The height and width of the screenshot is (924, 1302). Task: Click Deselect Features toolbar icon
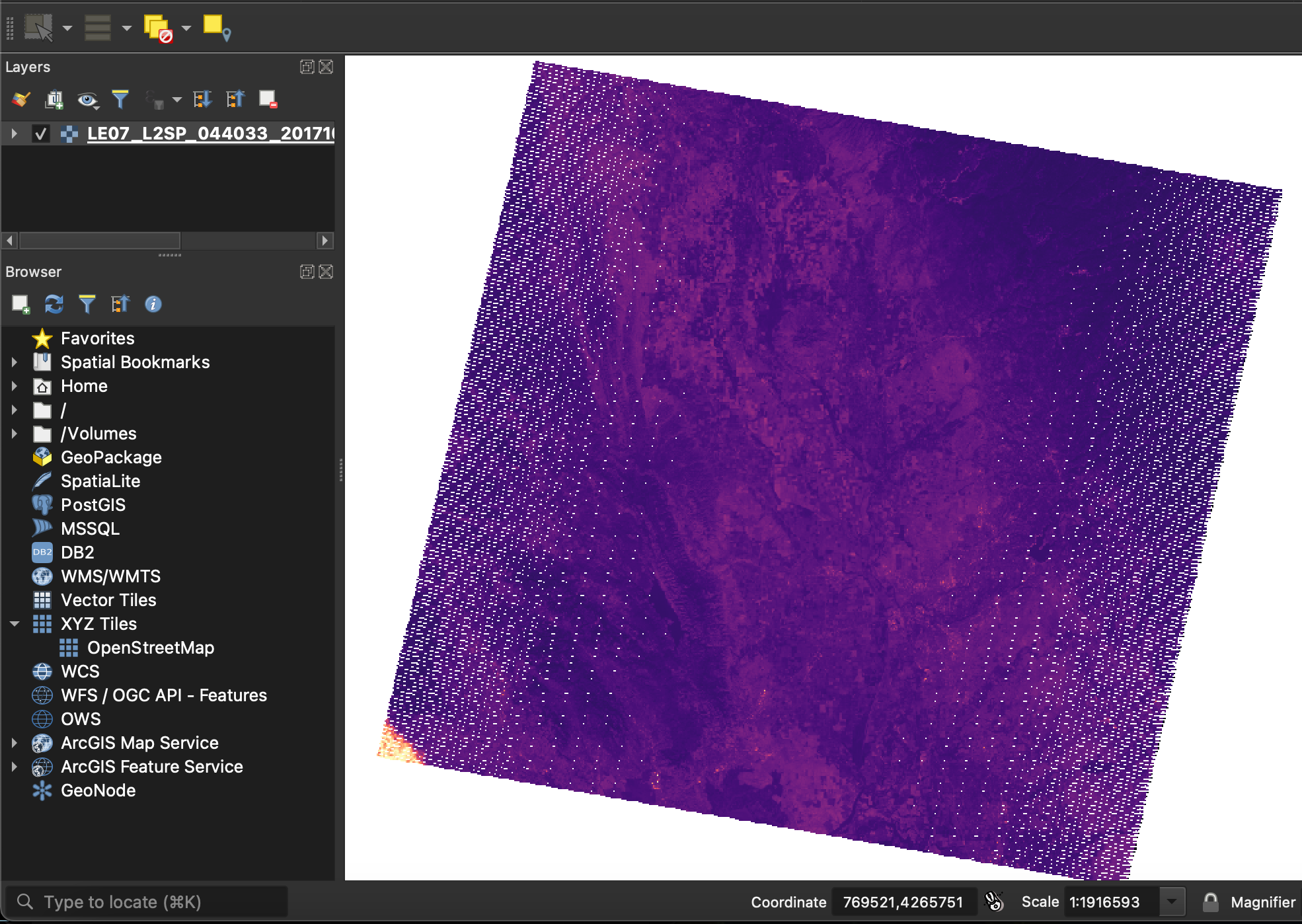coord(158,28)
